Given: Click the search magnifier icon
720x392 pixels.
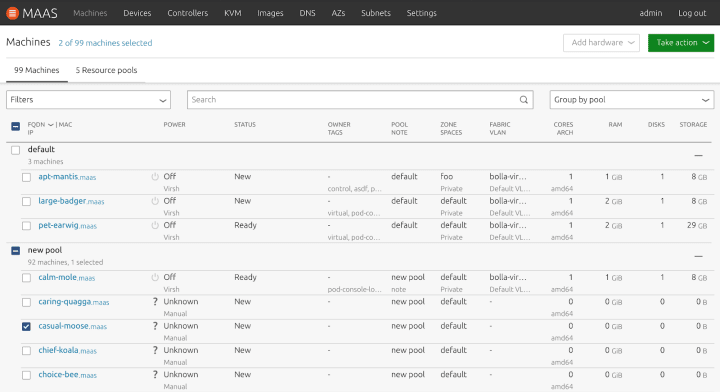Looking at the screenshot, I should click(523, 100).
